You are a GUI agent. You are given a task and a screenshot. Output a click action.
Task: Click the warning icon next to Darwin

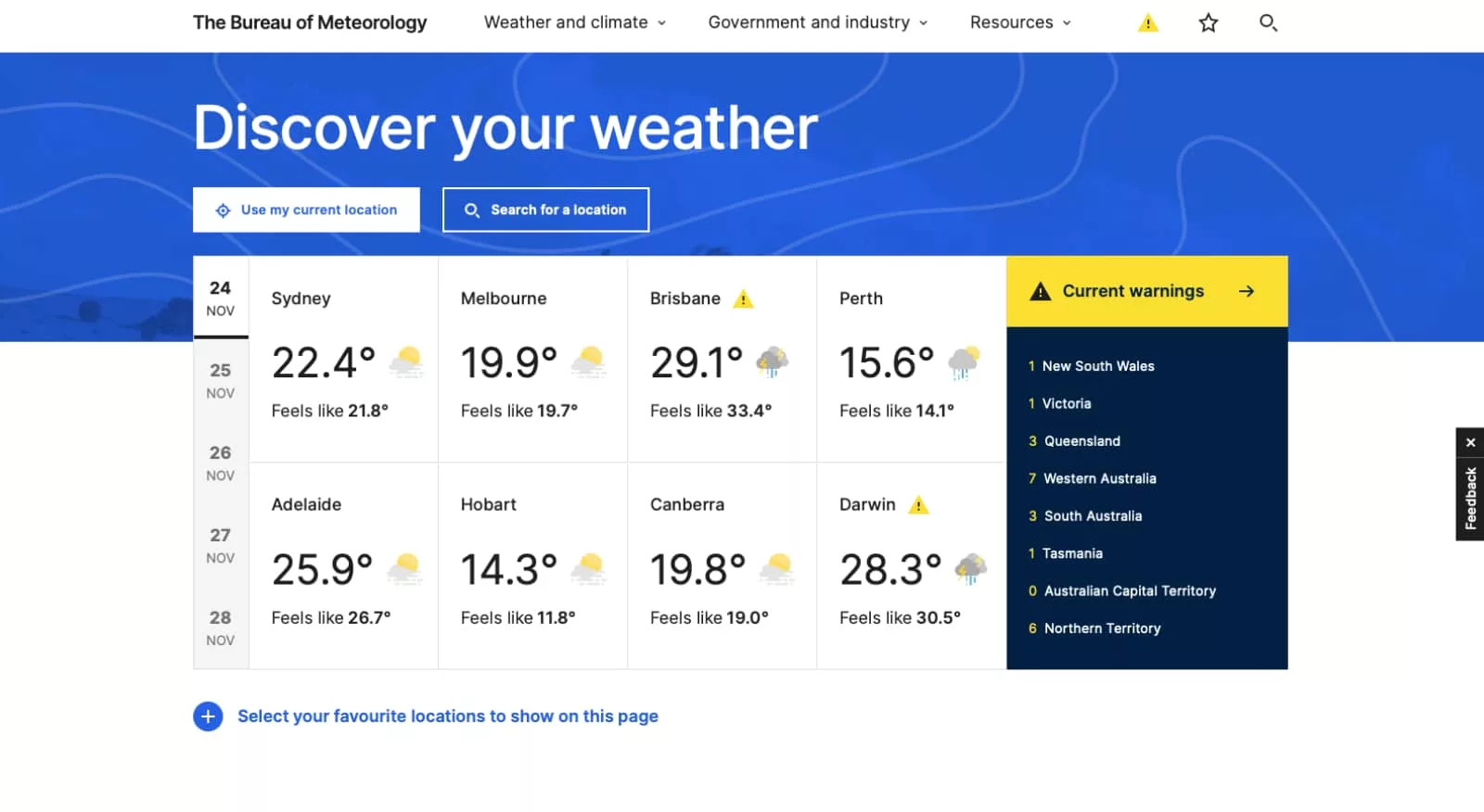click(x=918, y=505)
